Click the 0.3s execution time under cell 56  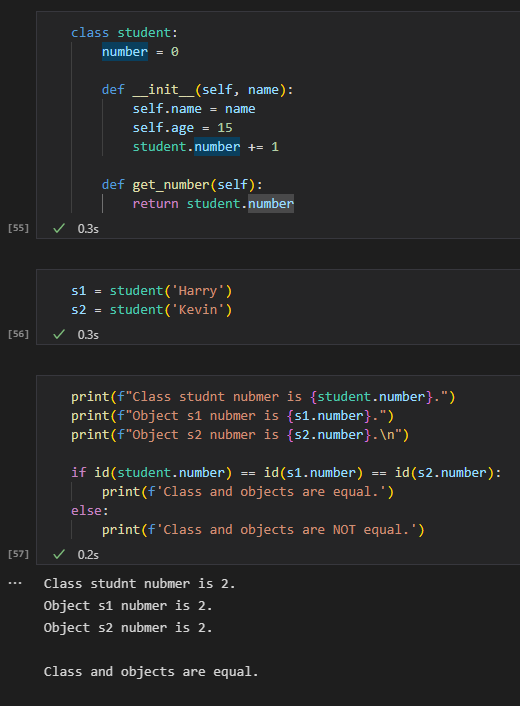(88, 335)
